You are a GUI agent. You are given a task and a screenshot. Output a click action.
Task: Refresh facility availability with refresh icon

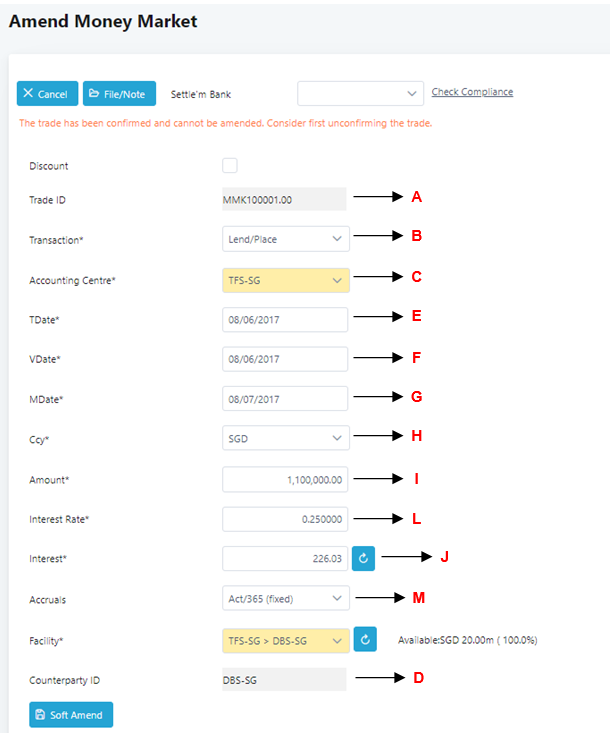pos(365,640)
